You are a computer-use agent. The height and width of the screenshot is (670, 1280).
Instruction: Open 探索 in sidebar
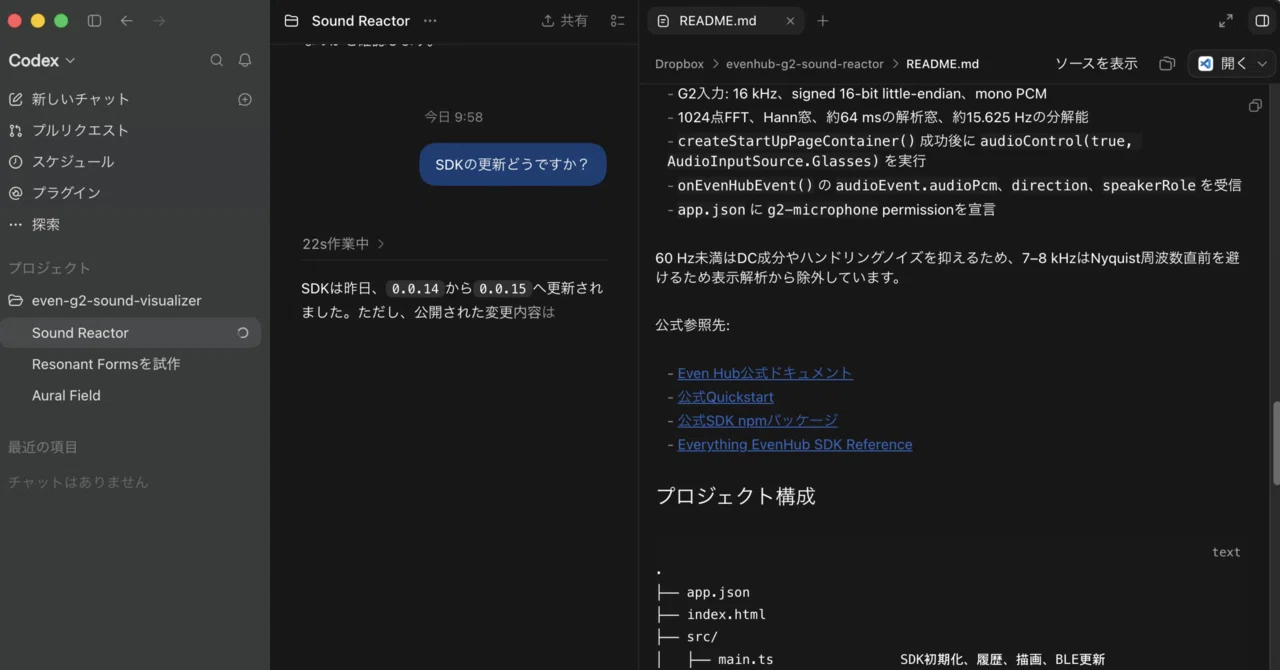coord(130,224)
